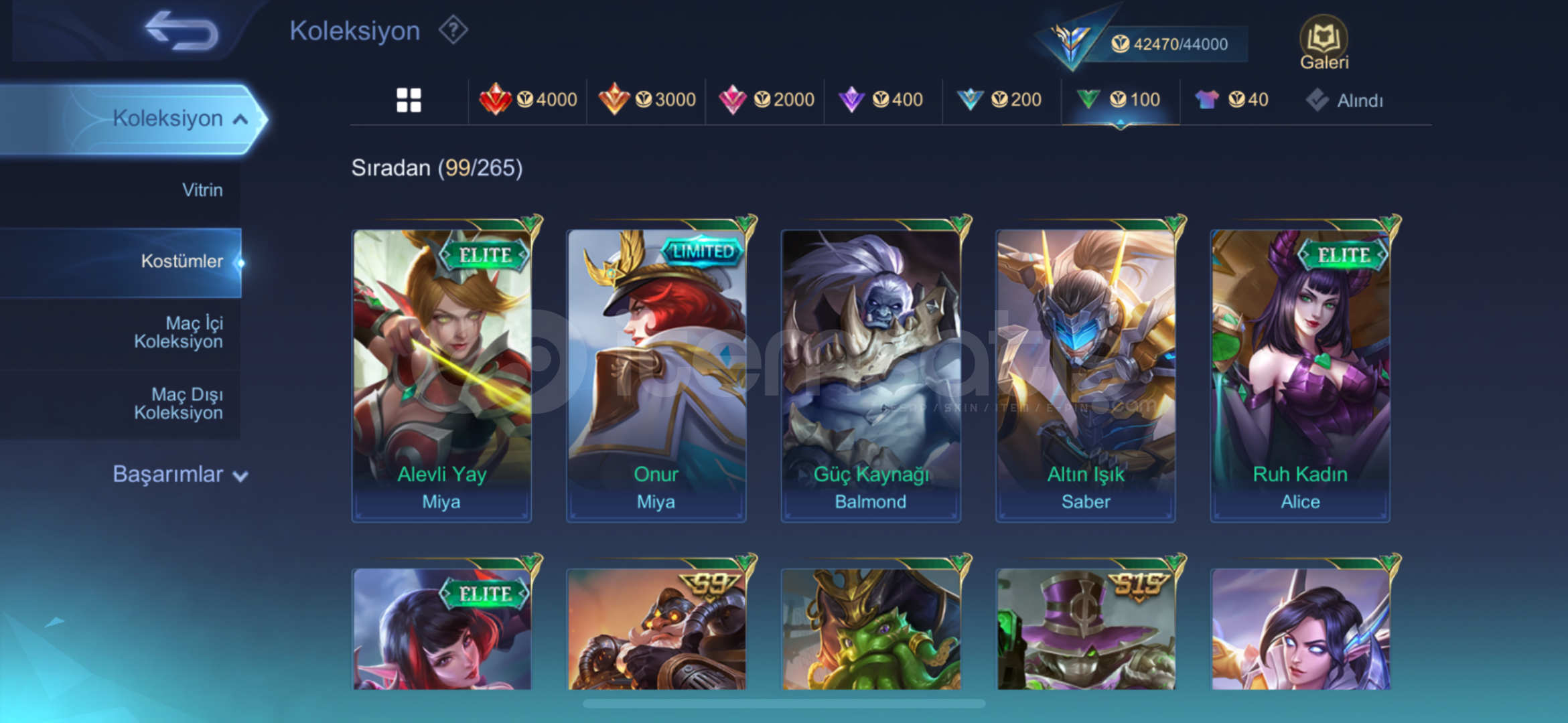
Task: Filter by the 400-point purple gem tier
Action: [x=880, y=100]
